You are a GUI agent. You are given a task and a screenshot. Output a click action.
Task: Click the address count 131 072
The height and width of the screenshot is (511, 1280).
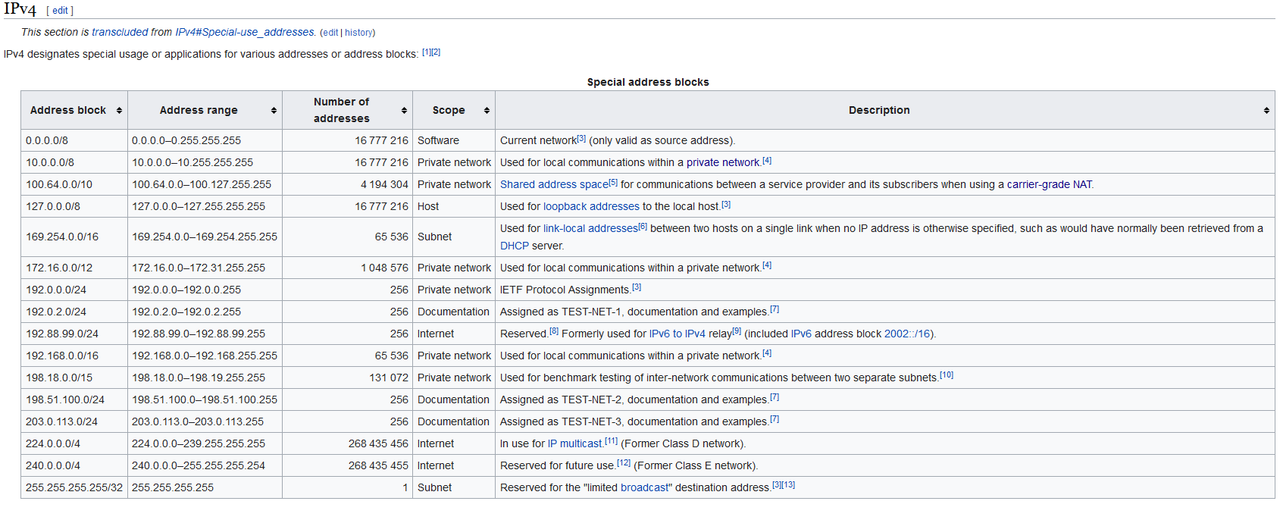coord(389,379)
